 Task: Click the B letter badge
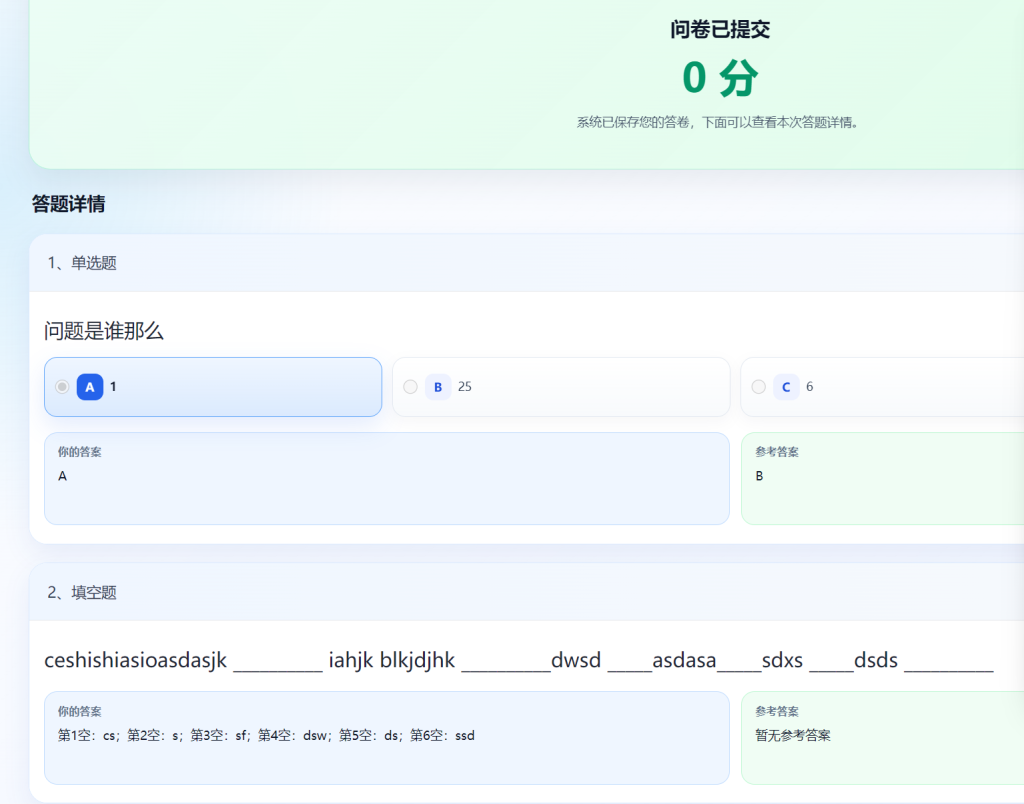438,387
